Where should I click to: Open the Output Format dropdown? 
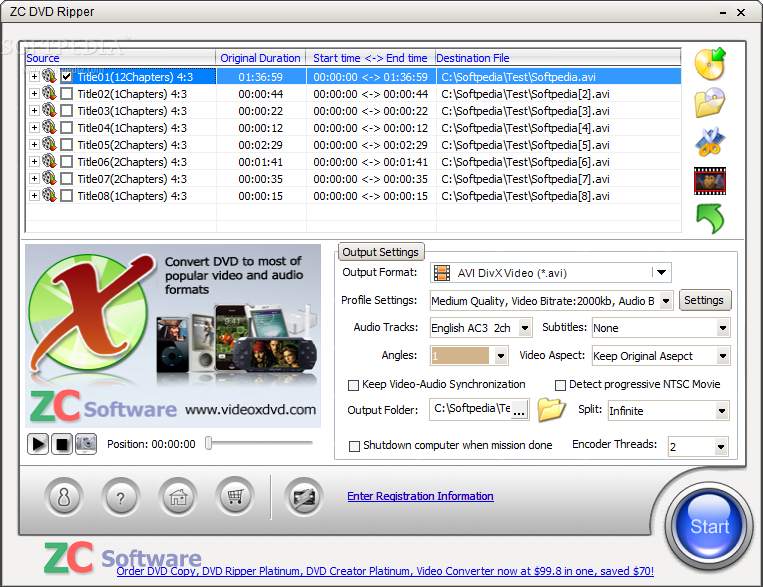661,273
